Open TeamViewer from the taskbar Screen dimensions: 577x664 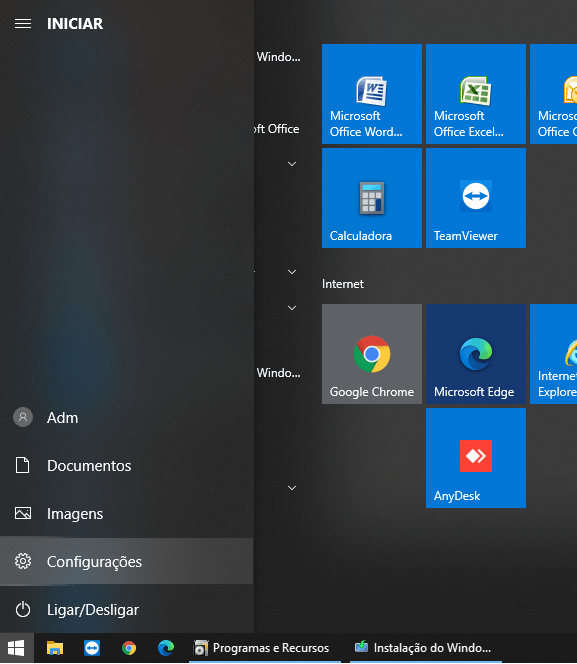(x=92, y=648)
